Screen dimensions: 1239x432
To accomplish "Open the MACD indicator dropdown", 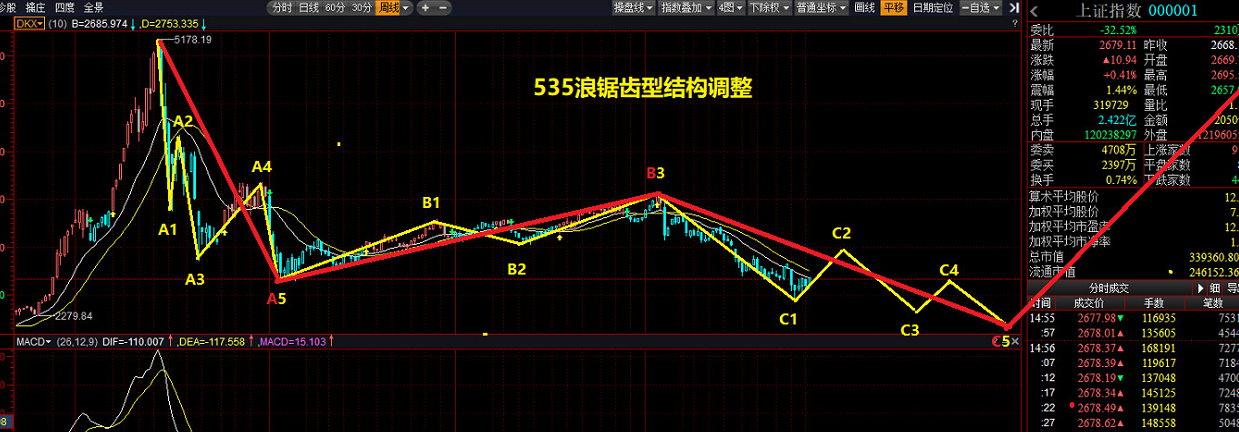I will (34, 342).
